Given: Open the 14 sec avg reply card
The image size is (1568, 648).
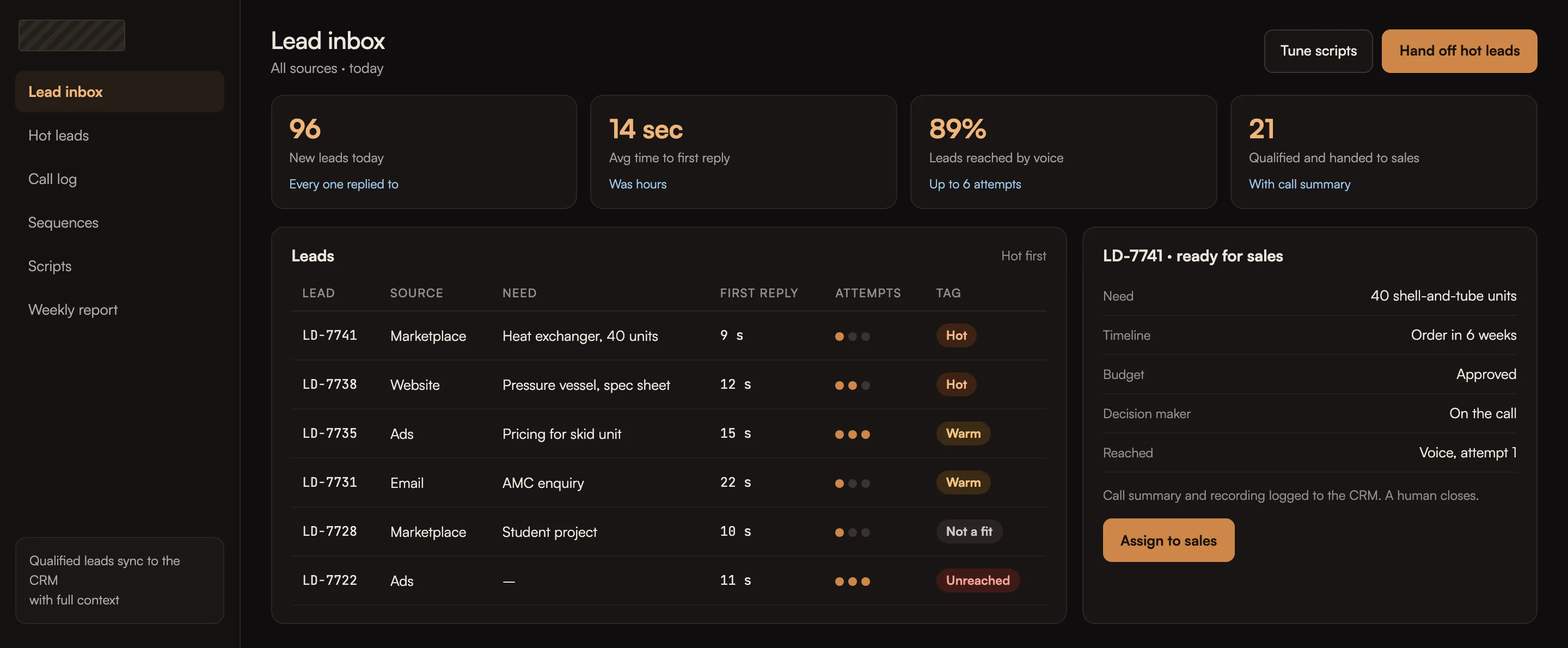Looking at the screenshot, I should [743, 151].
